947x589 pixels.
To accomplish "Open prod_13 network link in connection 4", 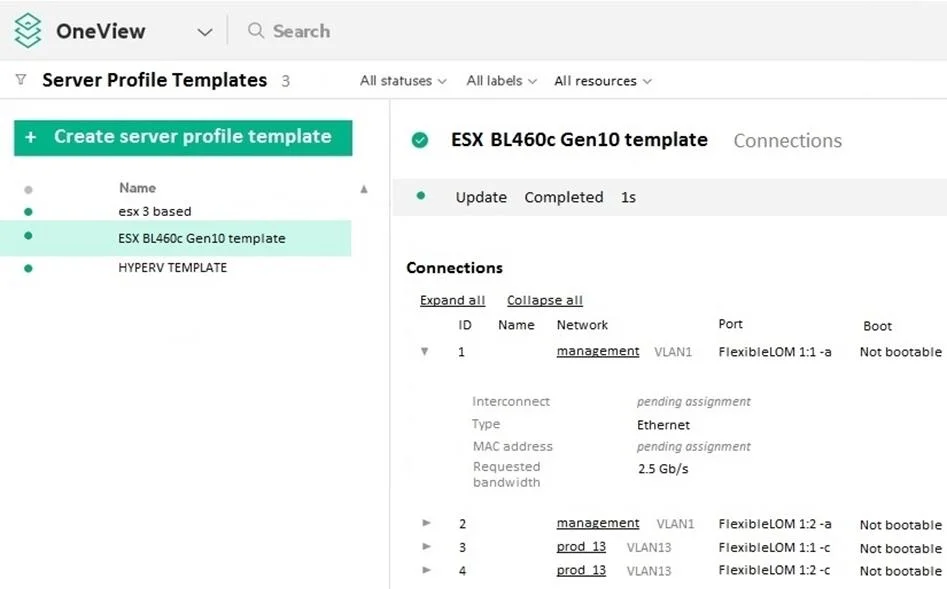I will pyautogui.click(x=581, y=570).
